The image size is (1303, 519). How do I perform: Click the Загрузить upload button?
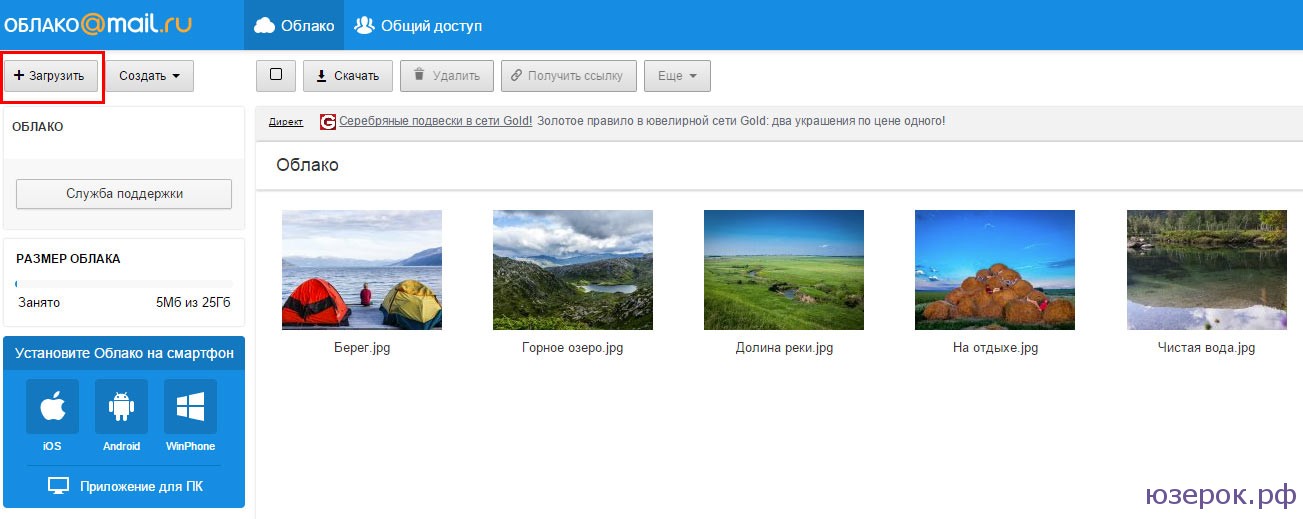(x=50, y=76)
